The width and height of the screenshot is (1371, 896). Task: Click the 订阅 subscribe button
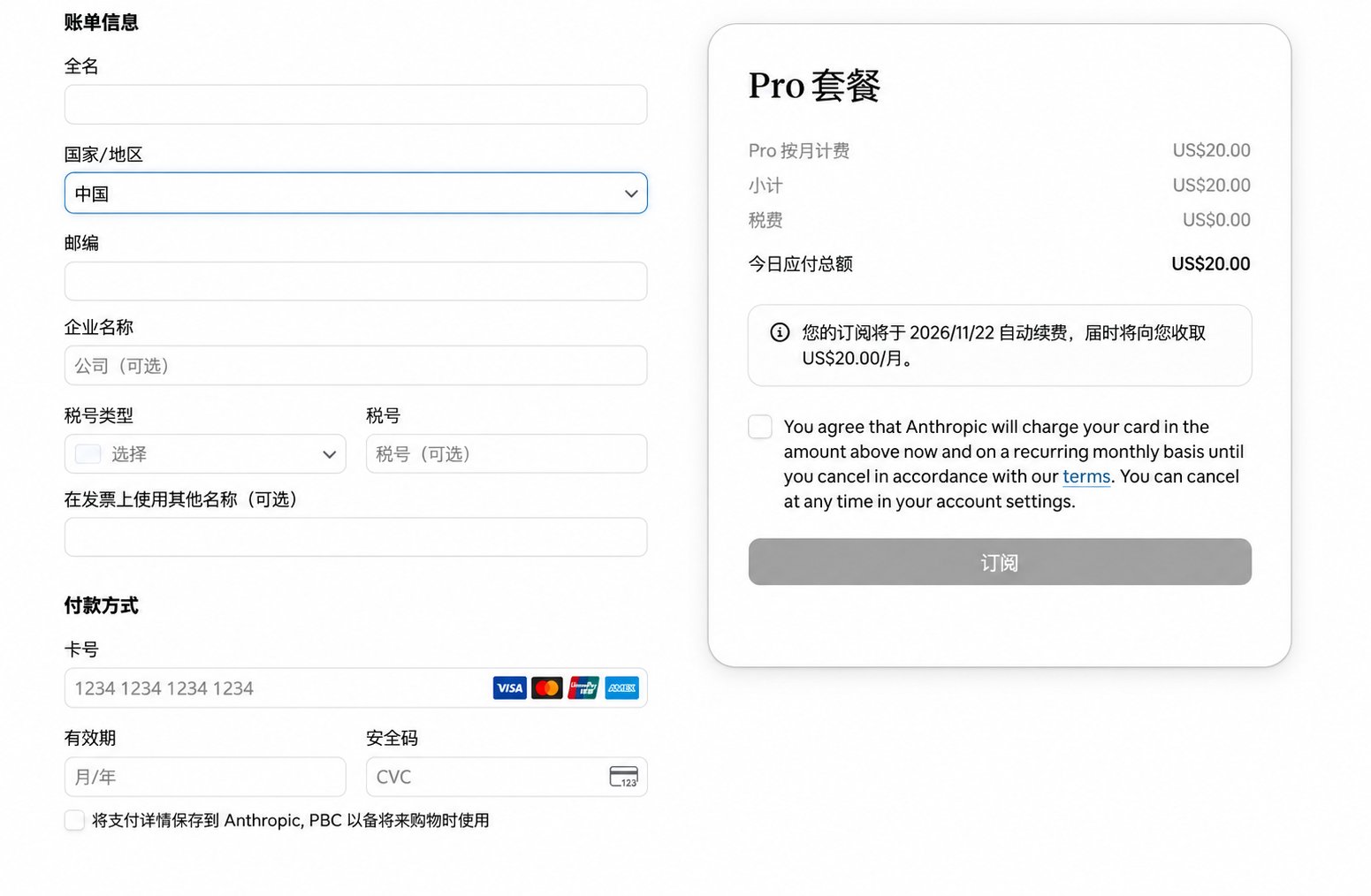click(1000, 562)
